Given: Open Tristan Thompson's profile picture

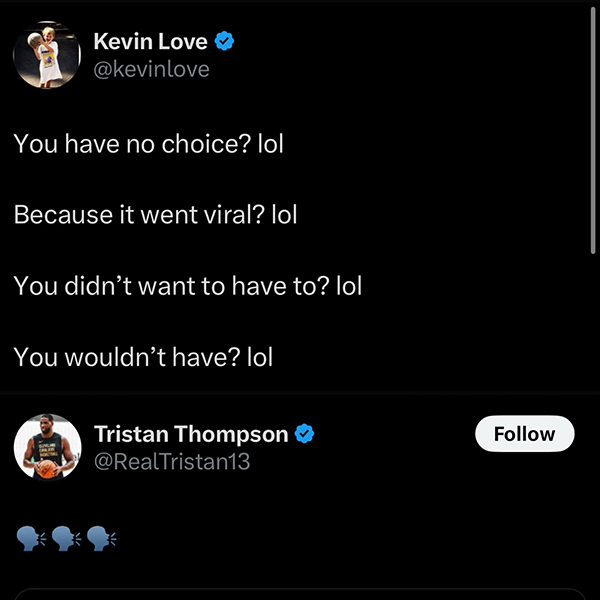Looking at the screenshot, I should pos(46,447).
